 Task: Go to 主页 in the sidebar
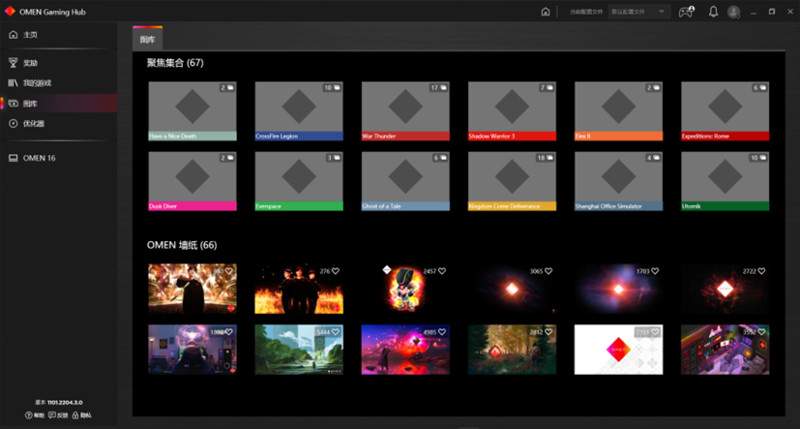(59, 35)
